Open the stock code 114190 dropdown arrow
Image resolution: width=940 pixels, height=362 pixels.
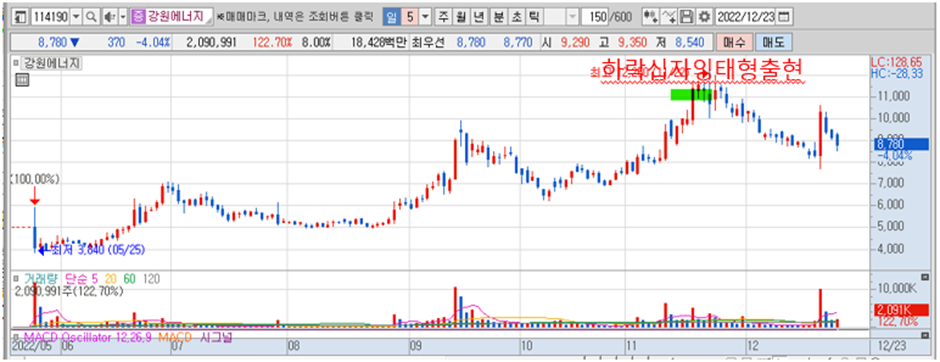click(76, 17)
